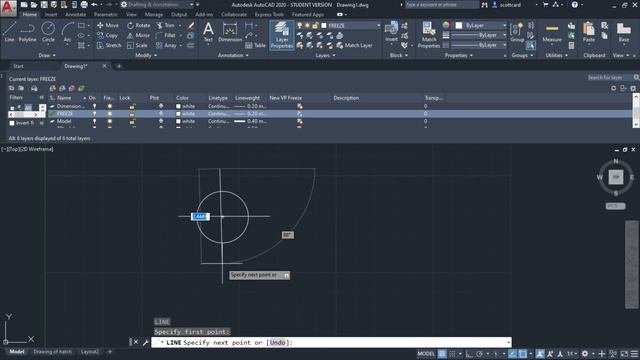Toggle On bulb for Model layer
The image size is (640, 360).
[94, 121]
